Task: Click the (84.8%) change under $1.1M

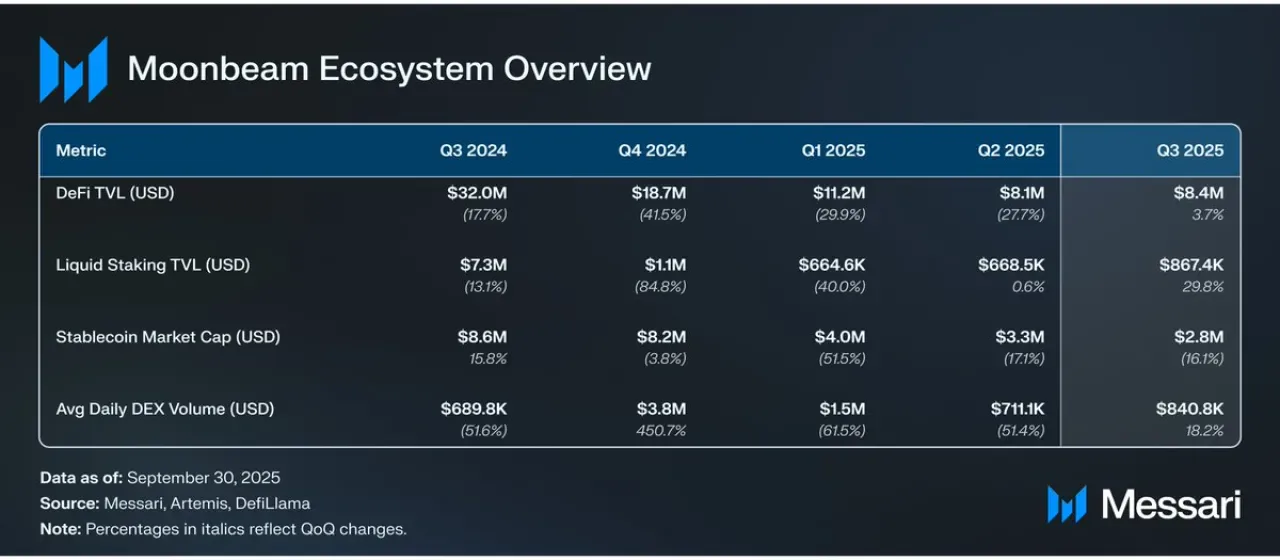Action: pyautogui.click(x=663, y=287)
